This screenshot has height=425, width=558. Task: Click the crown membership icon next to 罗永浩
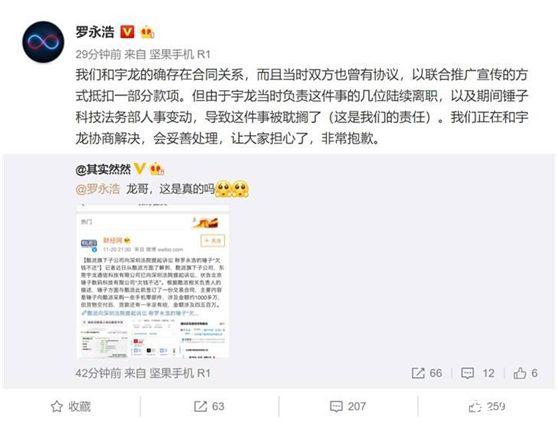coord(147,32)
